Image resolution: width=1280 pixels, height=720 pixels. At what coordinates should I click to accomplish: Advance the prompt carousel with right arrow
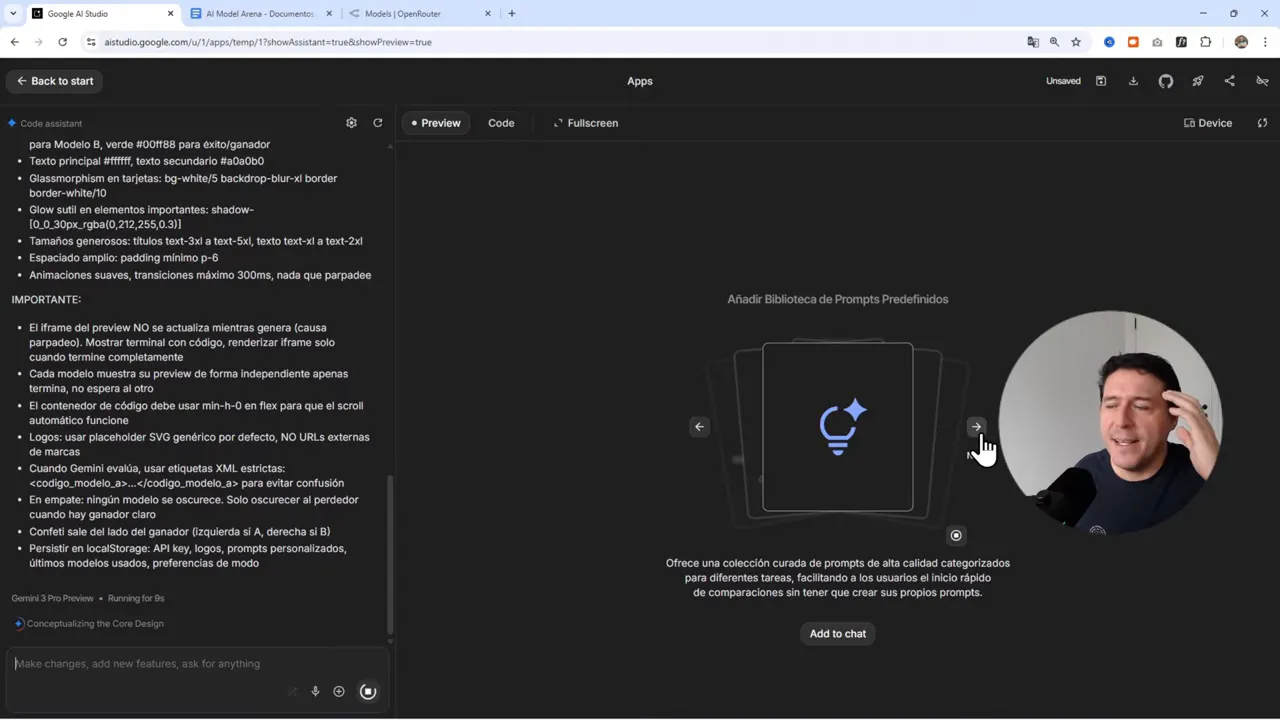(975, 427)
